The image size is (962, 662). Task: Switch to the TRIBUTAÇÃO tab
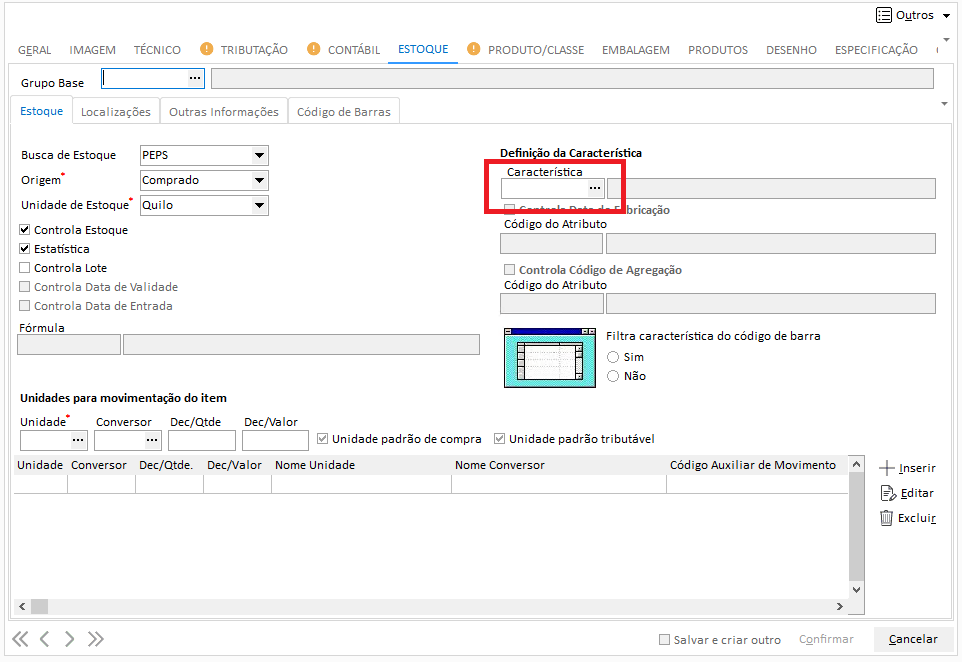(253, 50)
